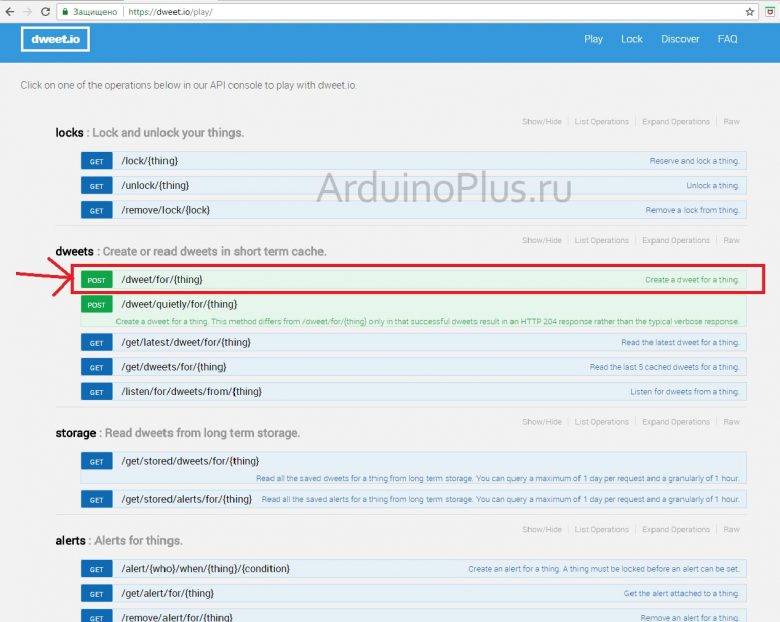Expand the /get/stored/alerts/for/{thing} path
780x622 pixels.
click(x=187, y=499)
